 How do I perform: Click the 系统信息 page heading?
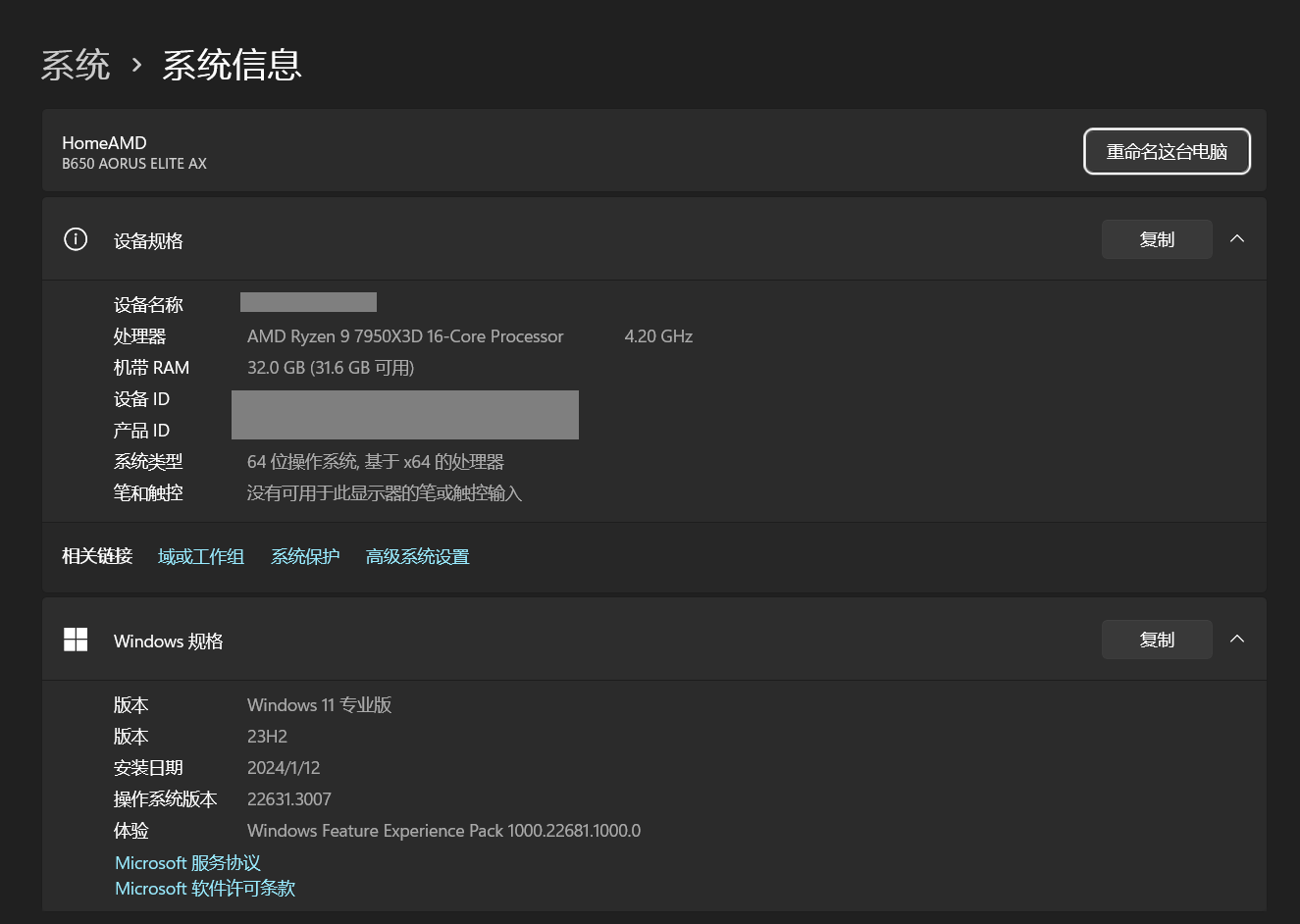(x=232, y=66)
